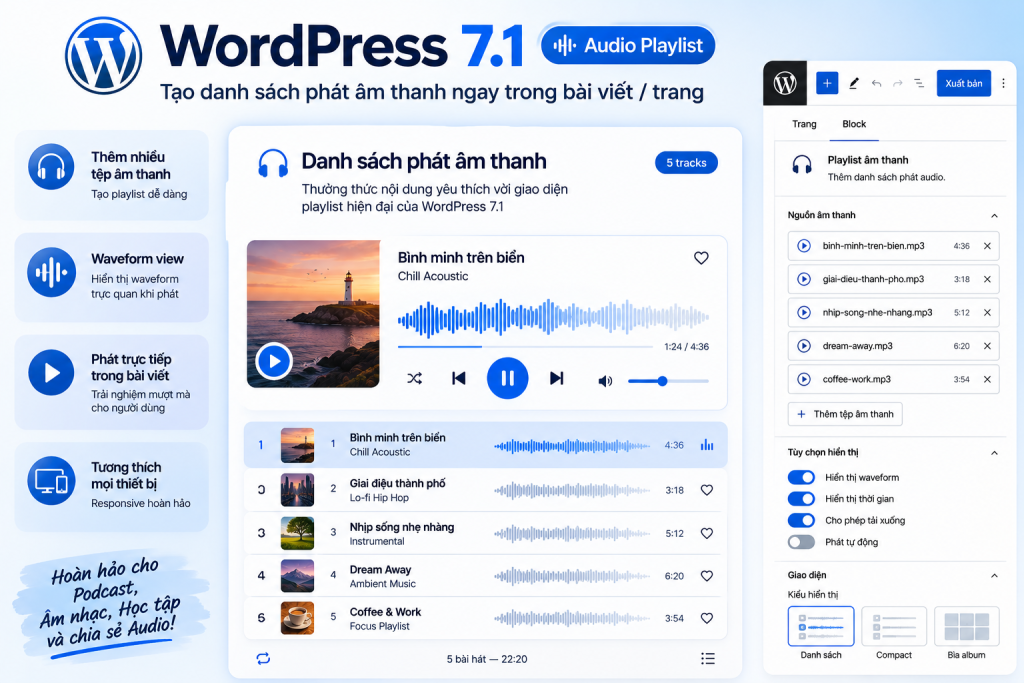This screenshot has height=683, width=1024.
Task: Favorite Bình minh trên biển with heart
Action: coord(701,258)
